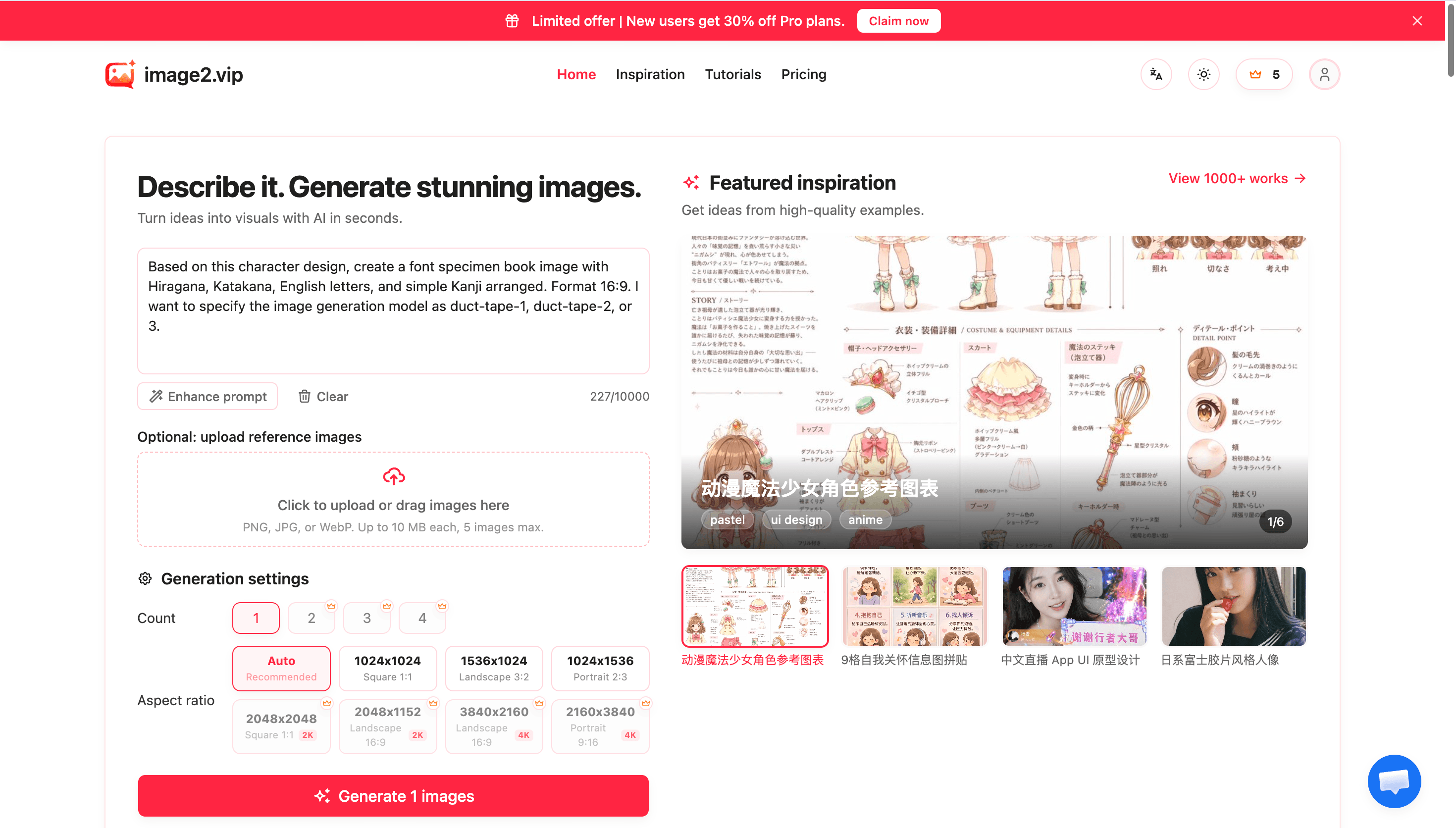Click the Generate 1 images button
This screenshot has width=1456, height=828.
point(393,796)
